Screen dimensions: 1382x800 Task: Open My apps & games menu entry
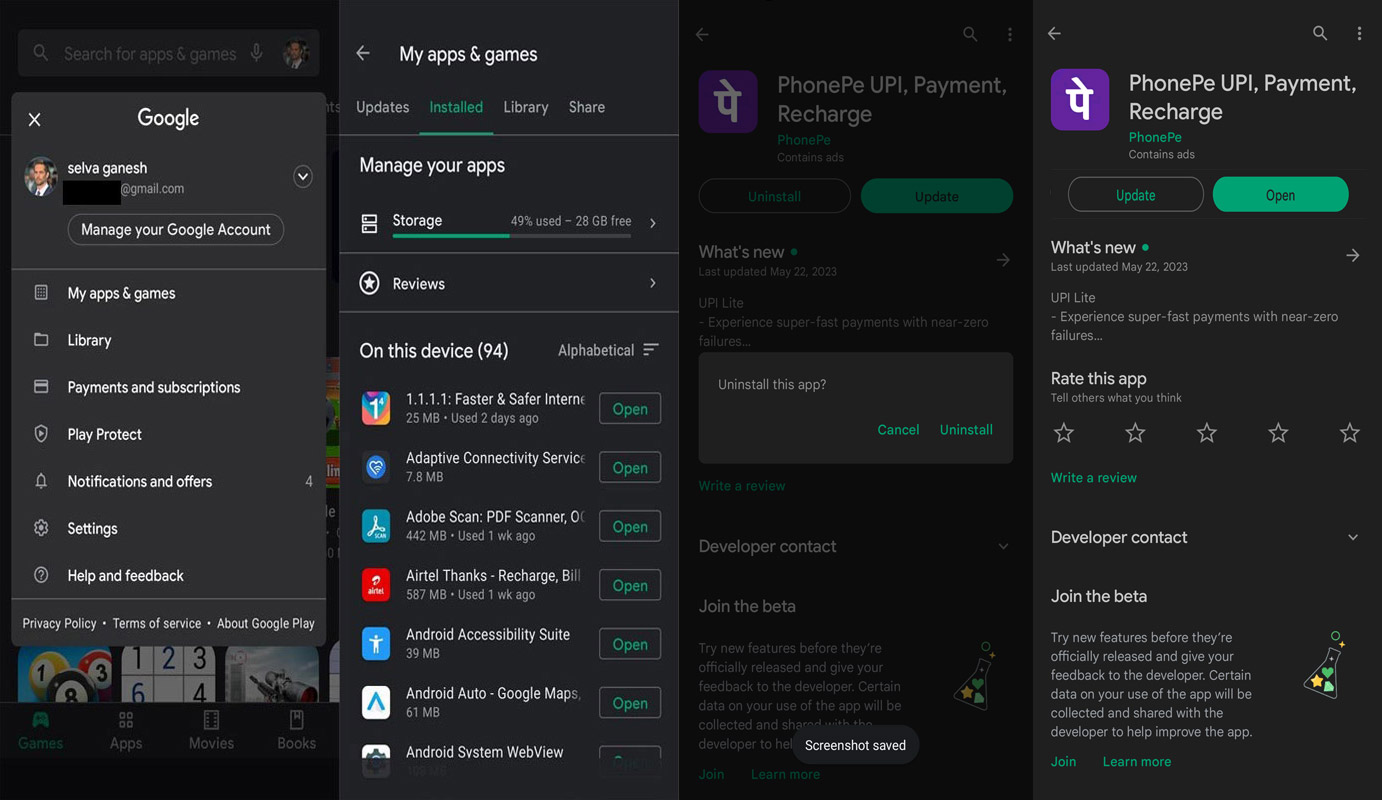(168, 293)
